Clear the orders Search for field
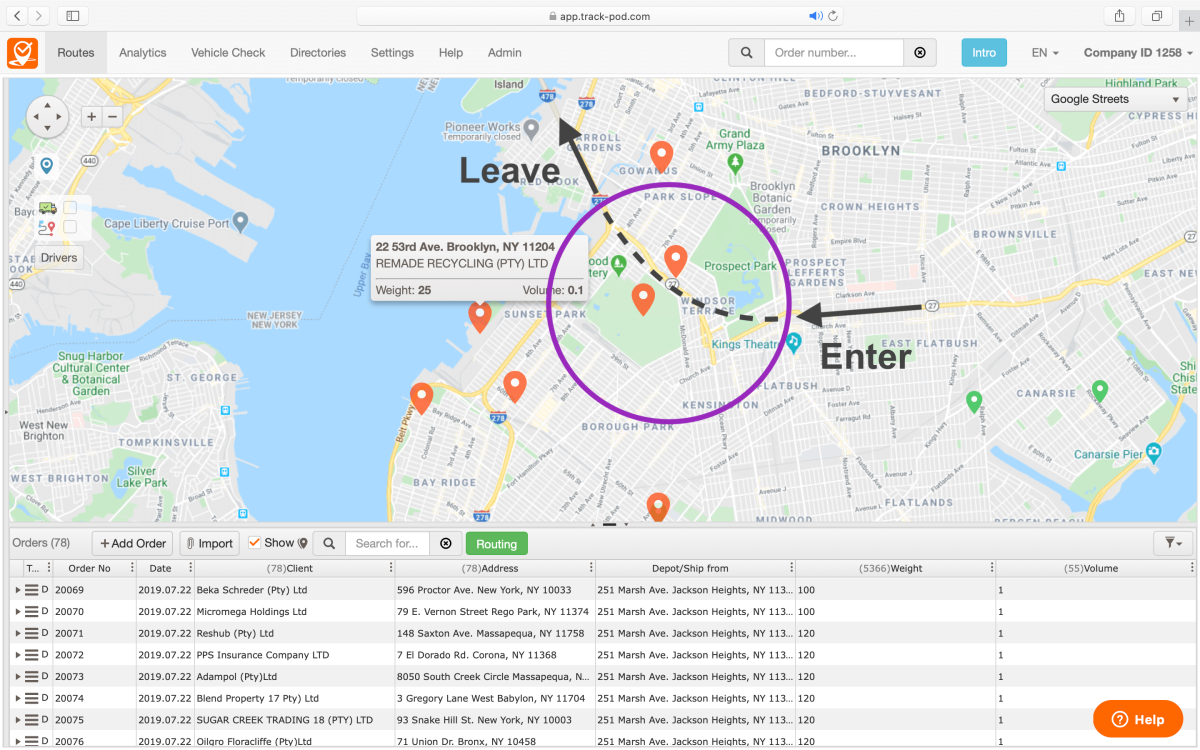The height and width of the screenshot is (750, 1200). pyautogui.click(x=445, y=544)
